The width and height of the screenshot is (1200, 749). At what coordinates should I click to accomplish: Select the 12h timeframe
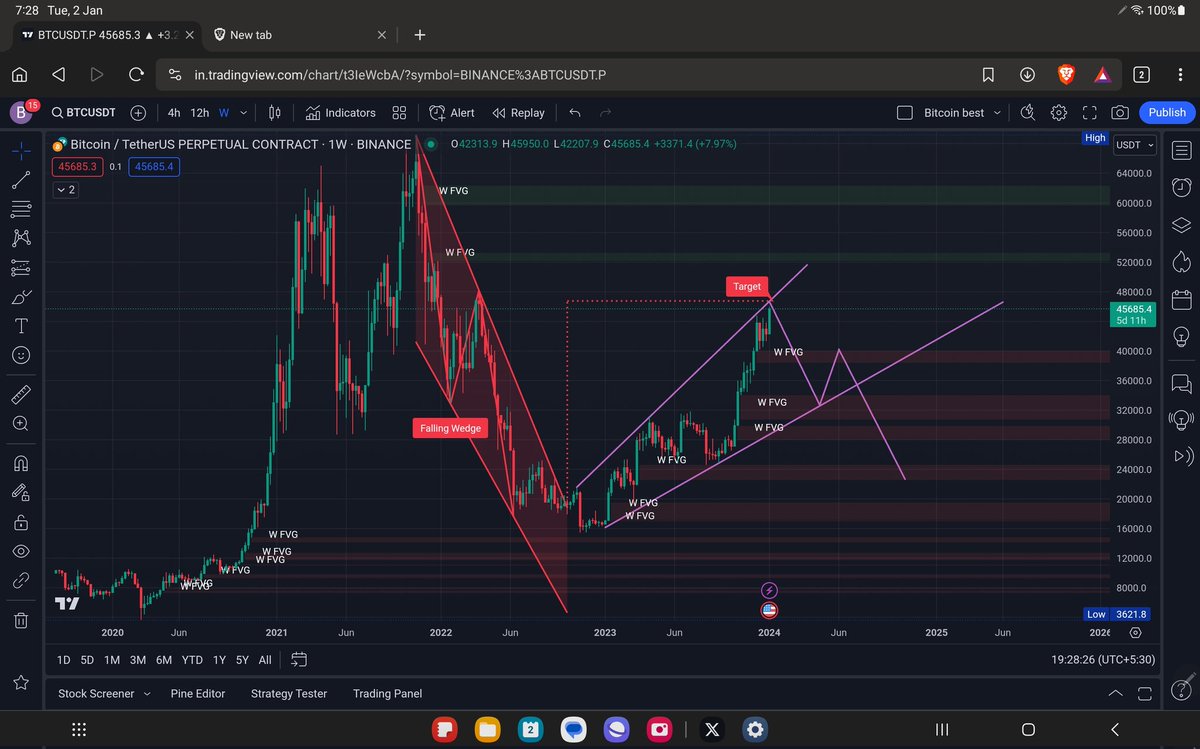click(x=200, y=113)
